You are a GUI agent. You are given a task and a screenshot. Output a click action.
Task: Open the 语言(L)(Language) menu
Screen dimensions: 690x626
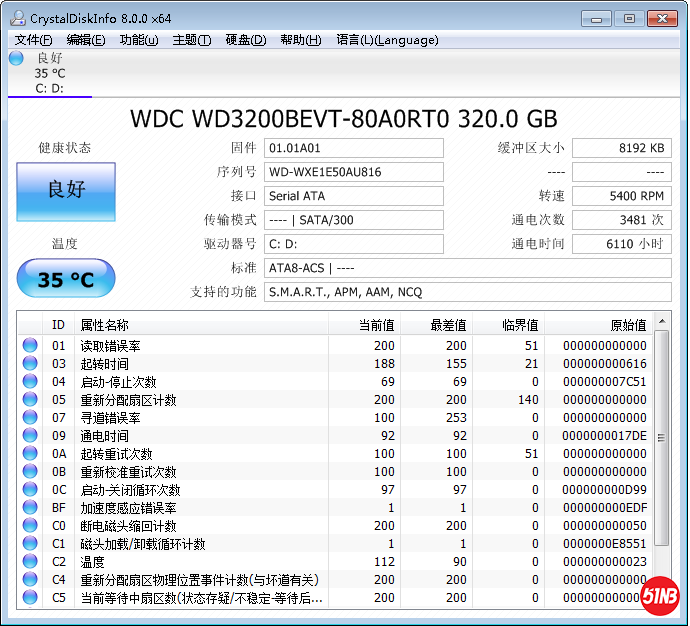[387, 40]
